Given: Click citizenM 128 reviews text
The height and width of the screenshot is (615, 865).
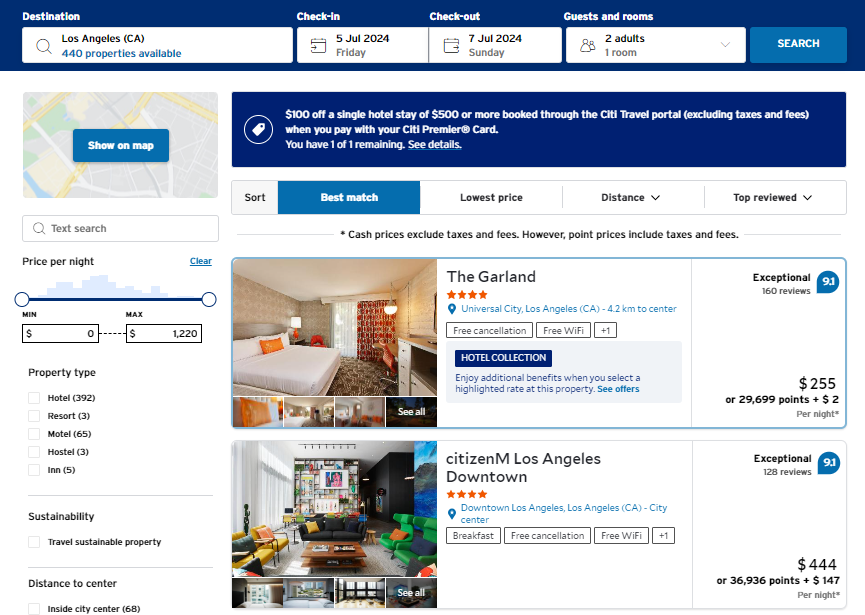Looking at the screenshot, I should point(787,472).
